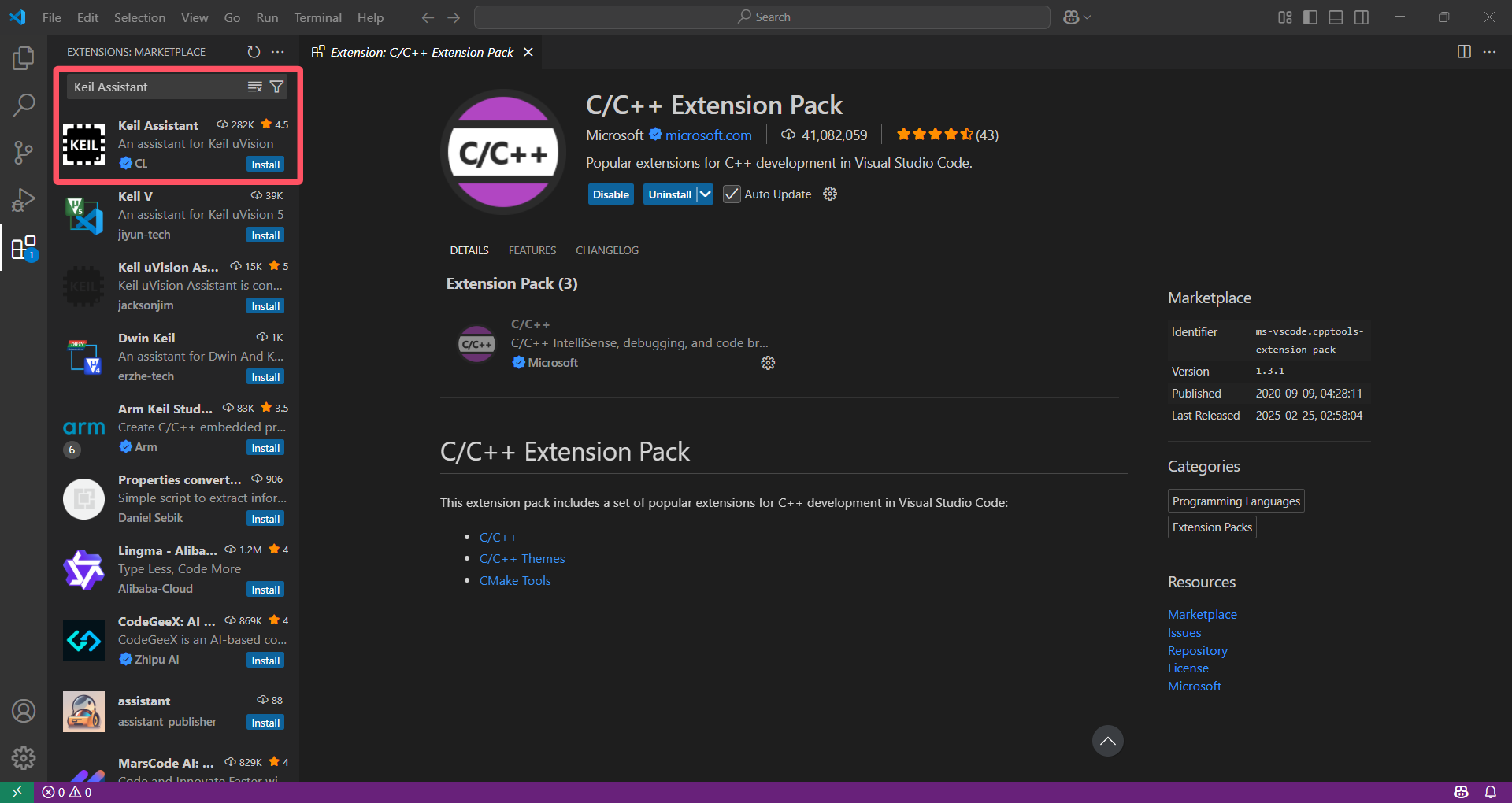Open Source Control view
The width and height of the screenshot is (1512, 803).
click(24, 153)
